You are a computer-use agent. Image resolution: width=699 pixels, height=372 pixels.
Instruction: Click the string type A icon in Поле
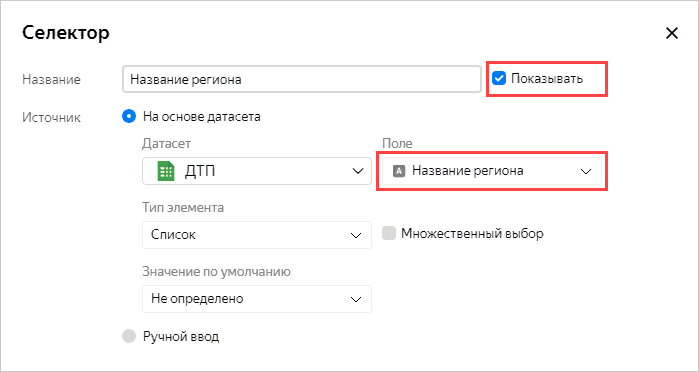[x=399, y=171]
